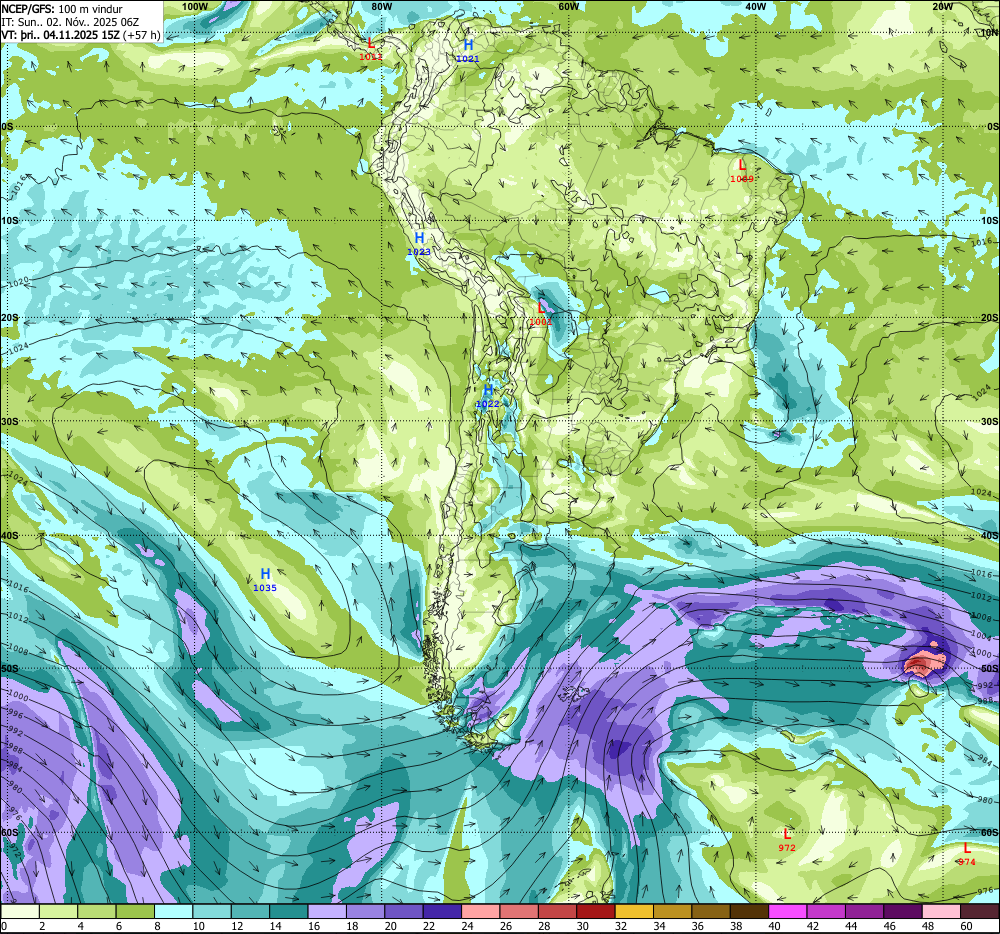Click the NCEP/GFS 100 m vindur title
Viewport: 1000px width, 934px height.
pyautogui.click(x=62, y=9)
